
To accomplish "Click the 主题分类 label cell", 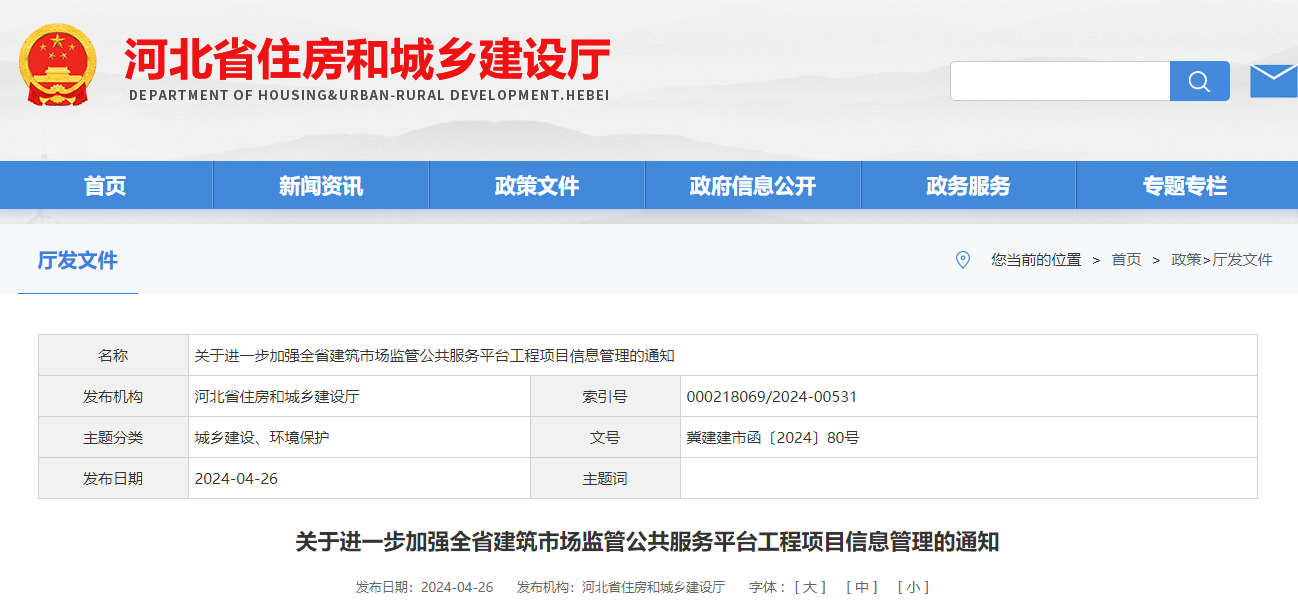I will pyautogui.click(x=113, y=437).
